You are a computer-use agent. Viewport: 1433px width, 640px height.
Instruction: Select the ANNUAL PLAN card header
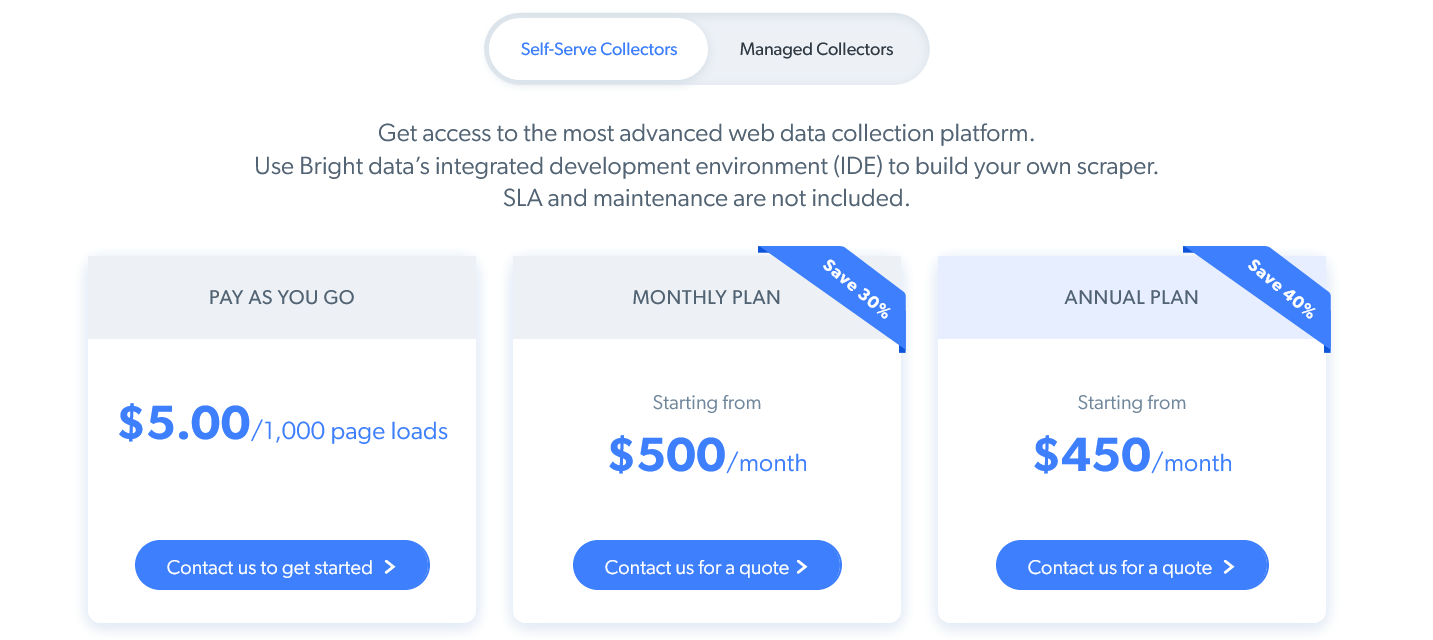point(1132,297)
